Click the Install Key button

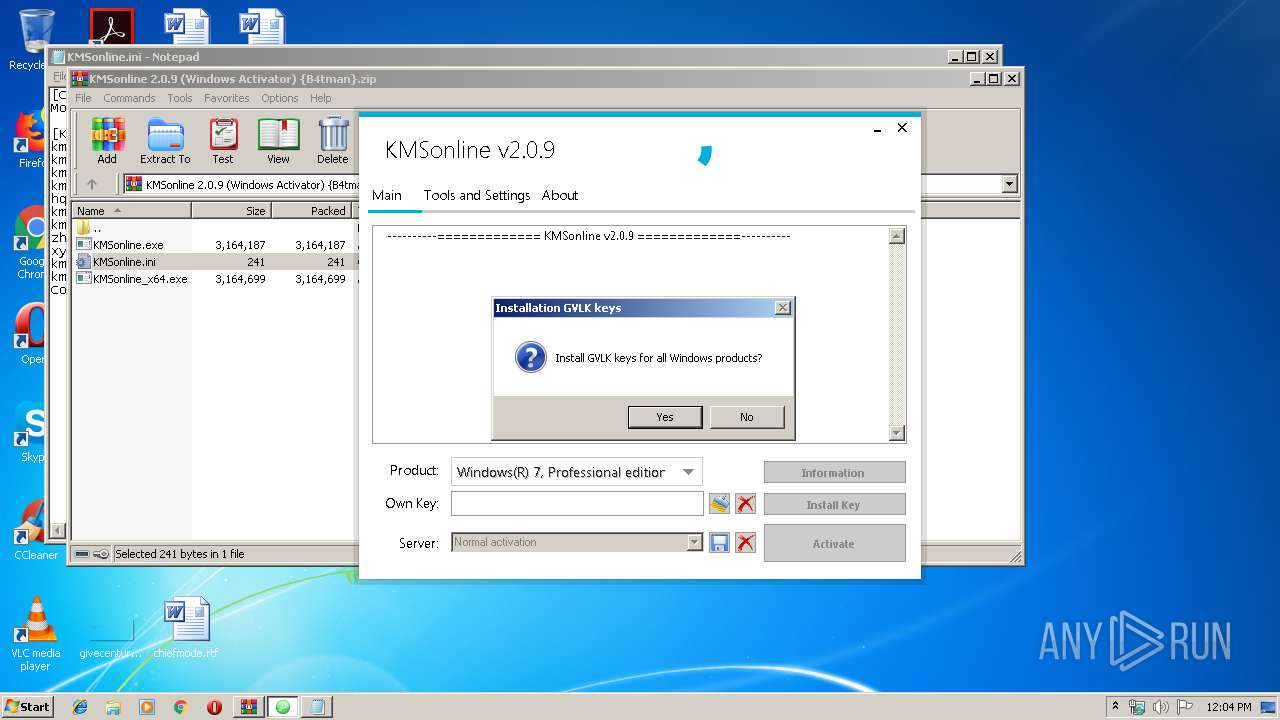coord(834,505)
